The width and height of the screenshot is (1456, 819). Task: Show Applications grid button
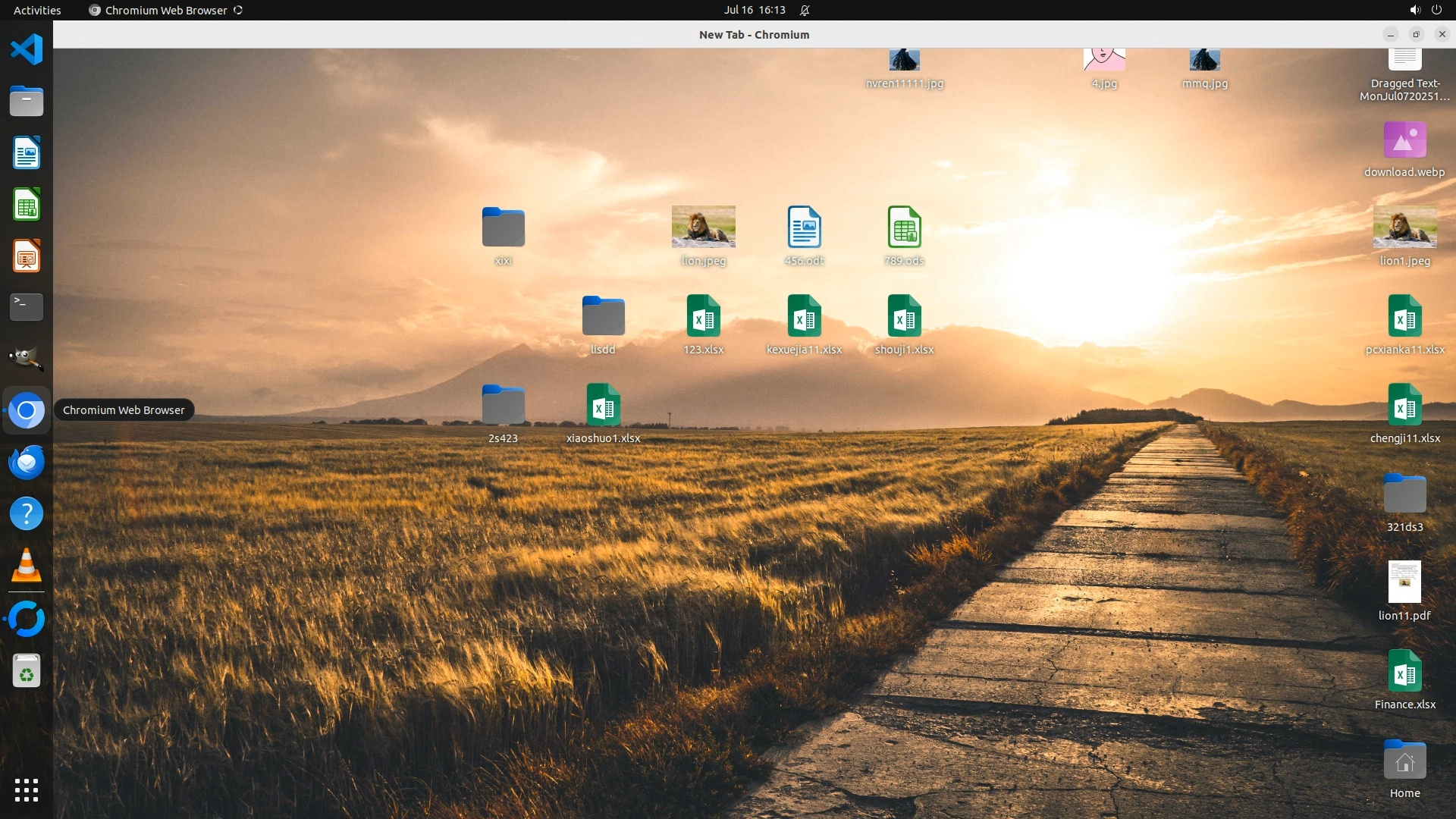pos(27,790)
